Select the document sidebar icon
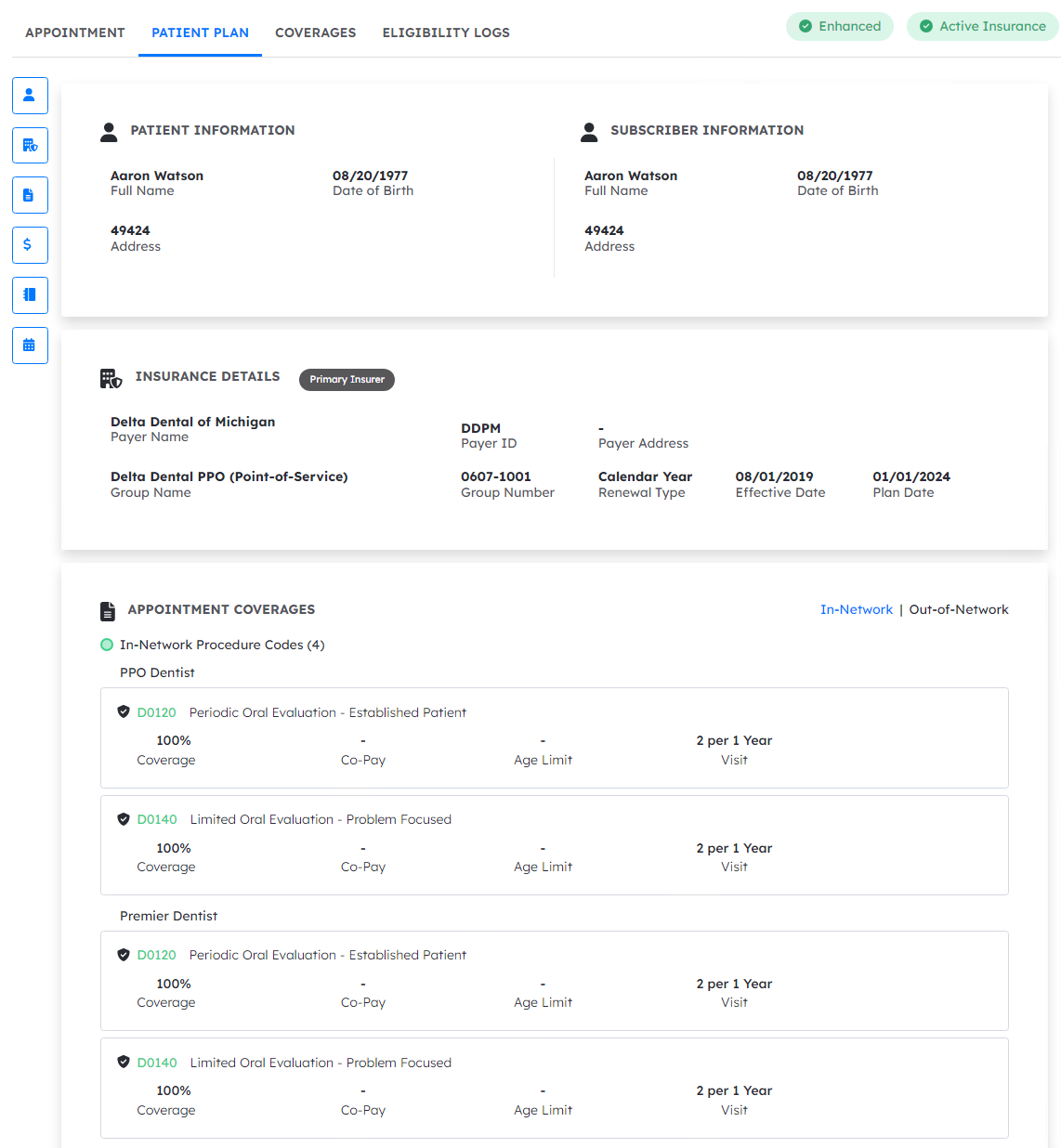The image size is (1061, 1148). [x=30, y=196]
